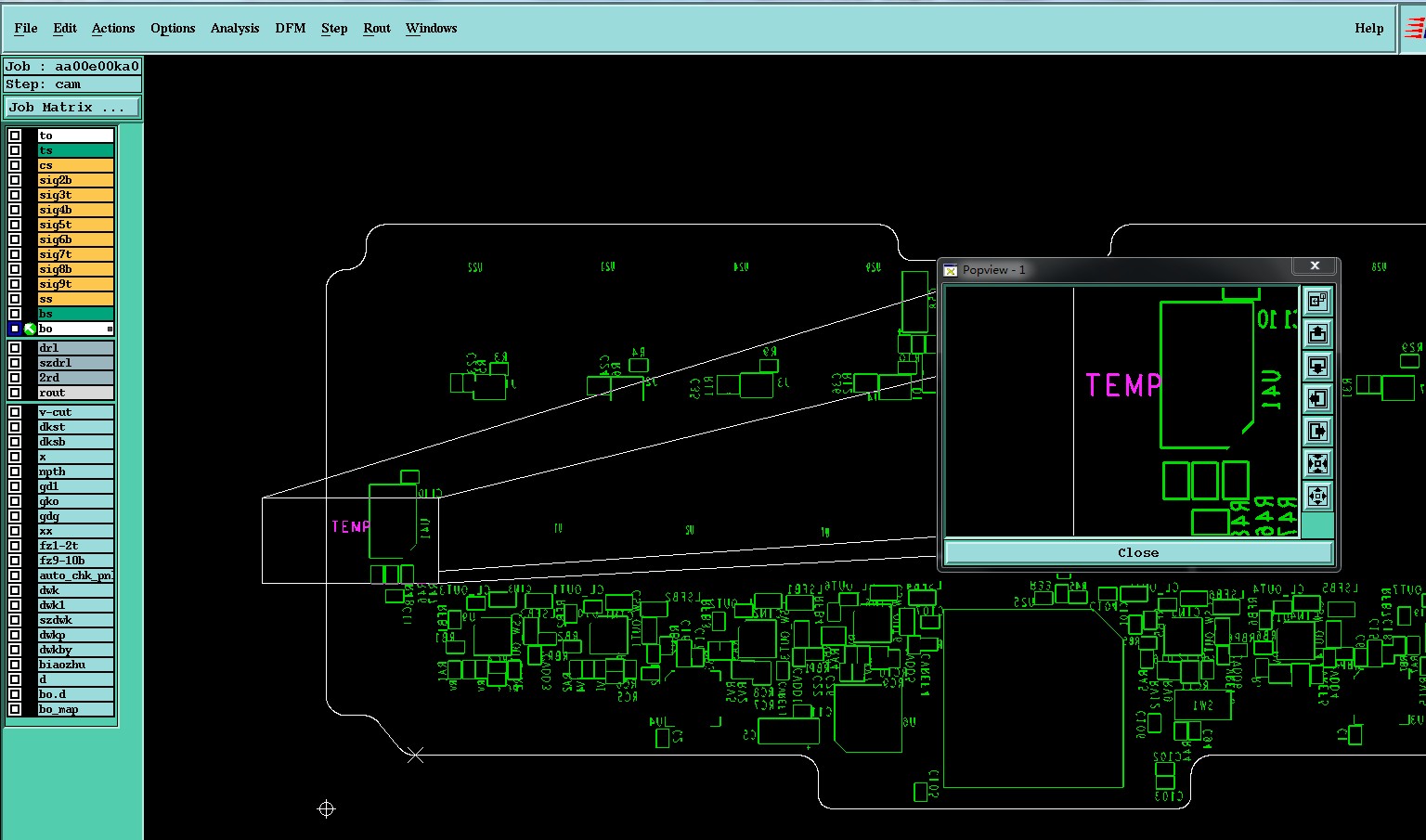
Task: Select the 2rd layer name
Action: click(x=75, y=378)
